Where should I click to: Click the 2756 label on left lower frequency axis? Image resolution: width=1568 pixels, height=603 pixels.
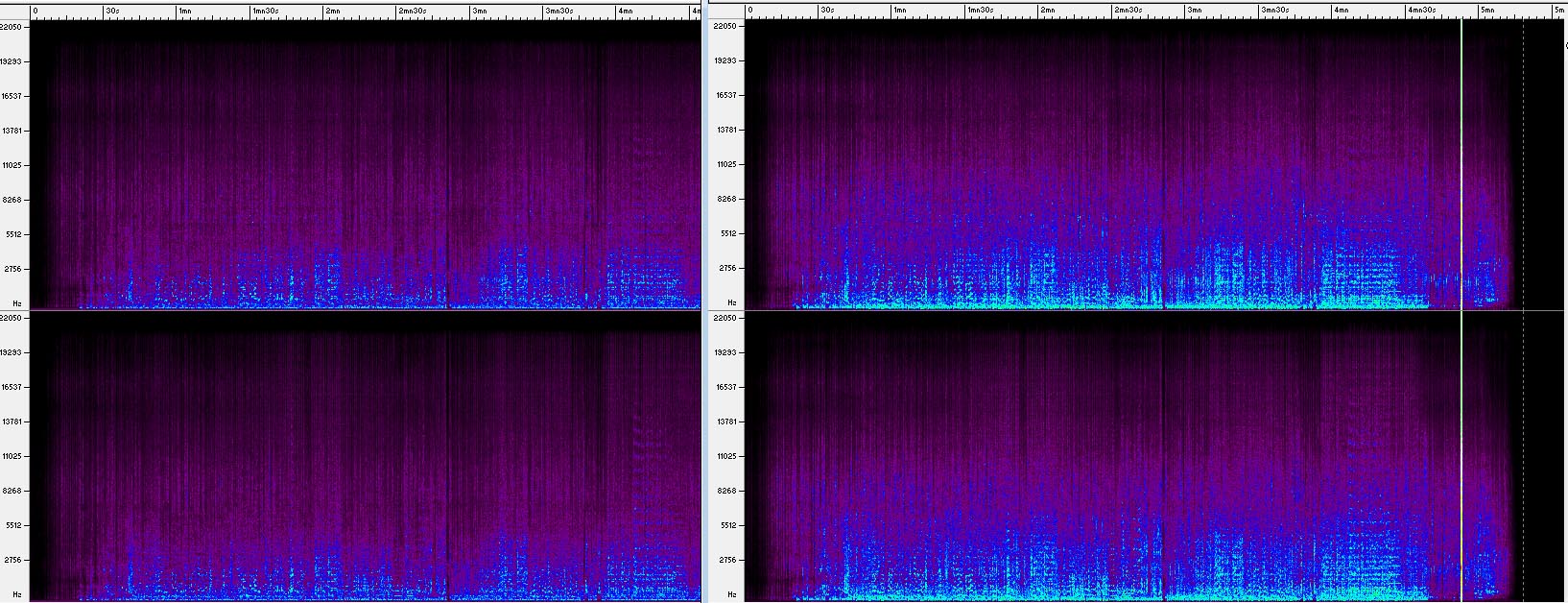13,560
